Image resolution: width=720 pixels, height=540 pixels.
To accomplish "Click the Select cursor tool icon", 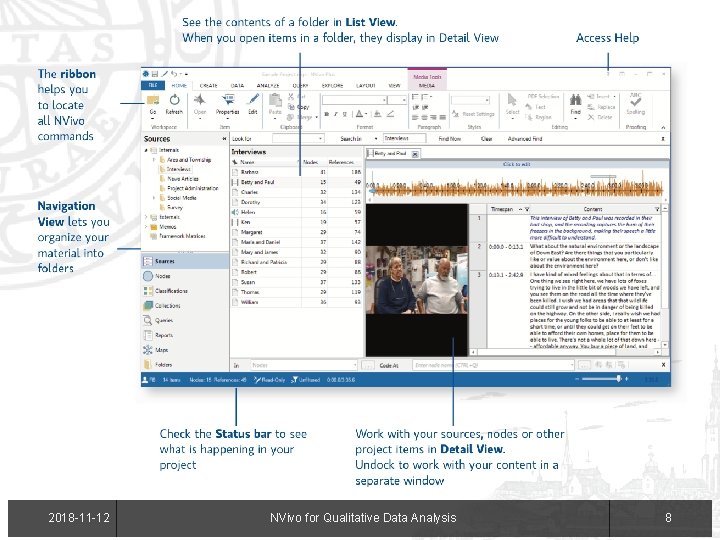I will point(512,100).
